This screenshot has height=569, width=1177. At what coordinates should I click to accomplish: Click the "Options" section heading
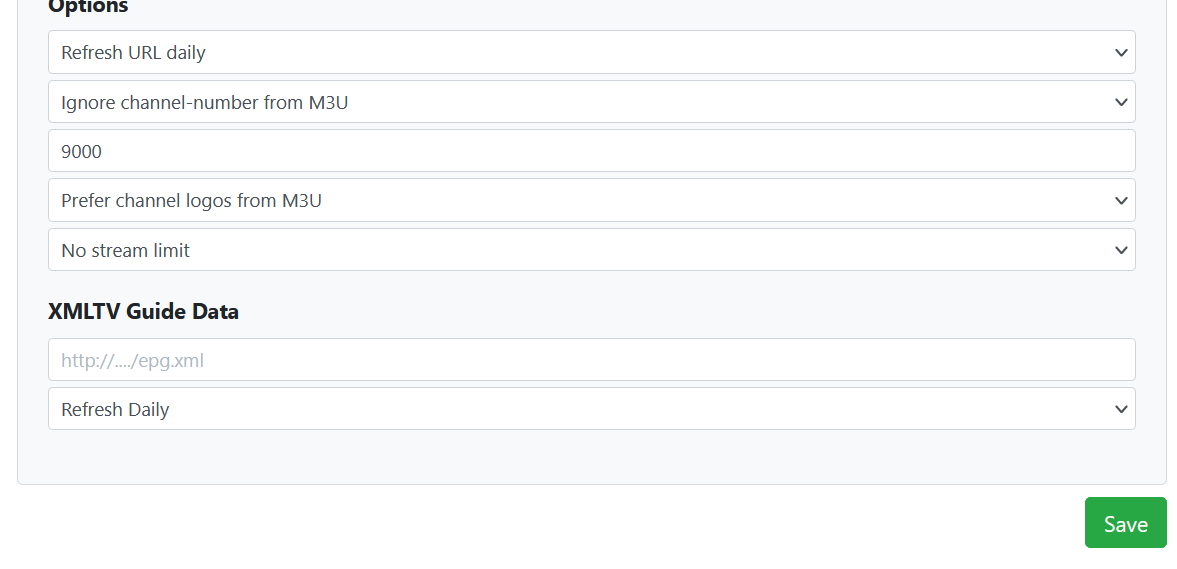pyautogui.click(x=88, y=7)
